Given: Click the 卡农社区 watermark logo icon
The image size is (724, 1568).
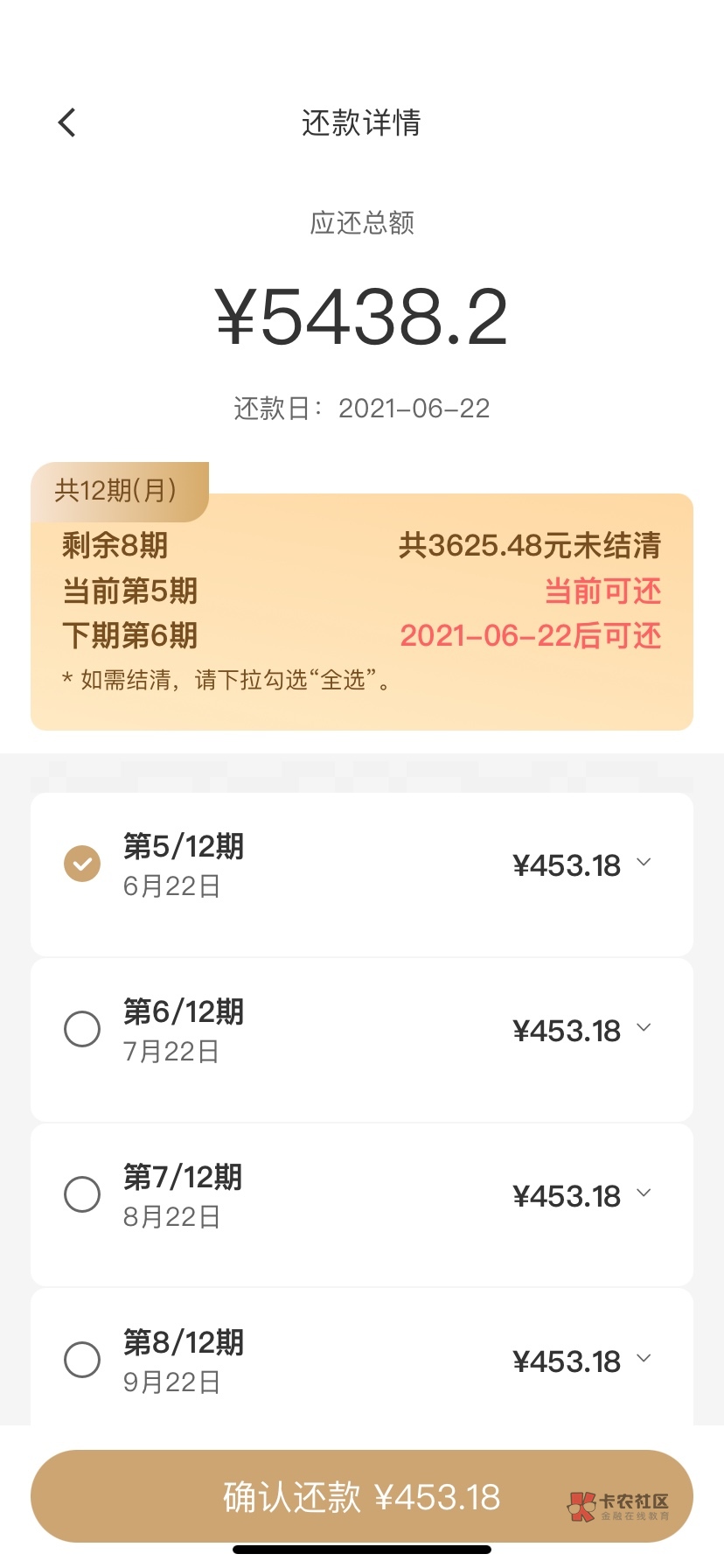Looking at the screenshot, I should (x=581, y=1506).
